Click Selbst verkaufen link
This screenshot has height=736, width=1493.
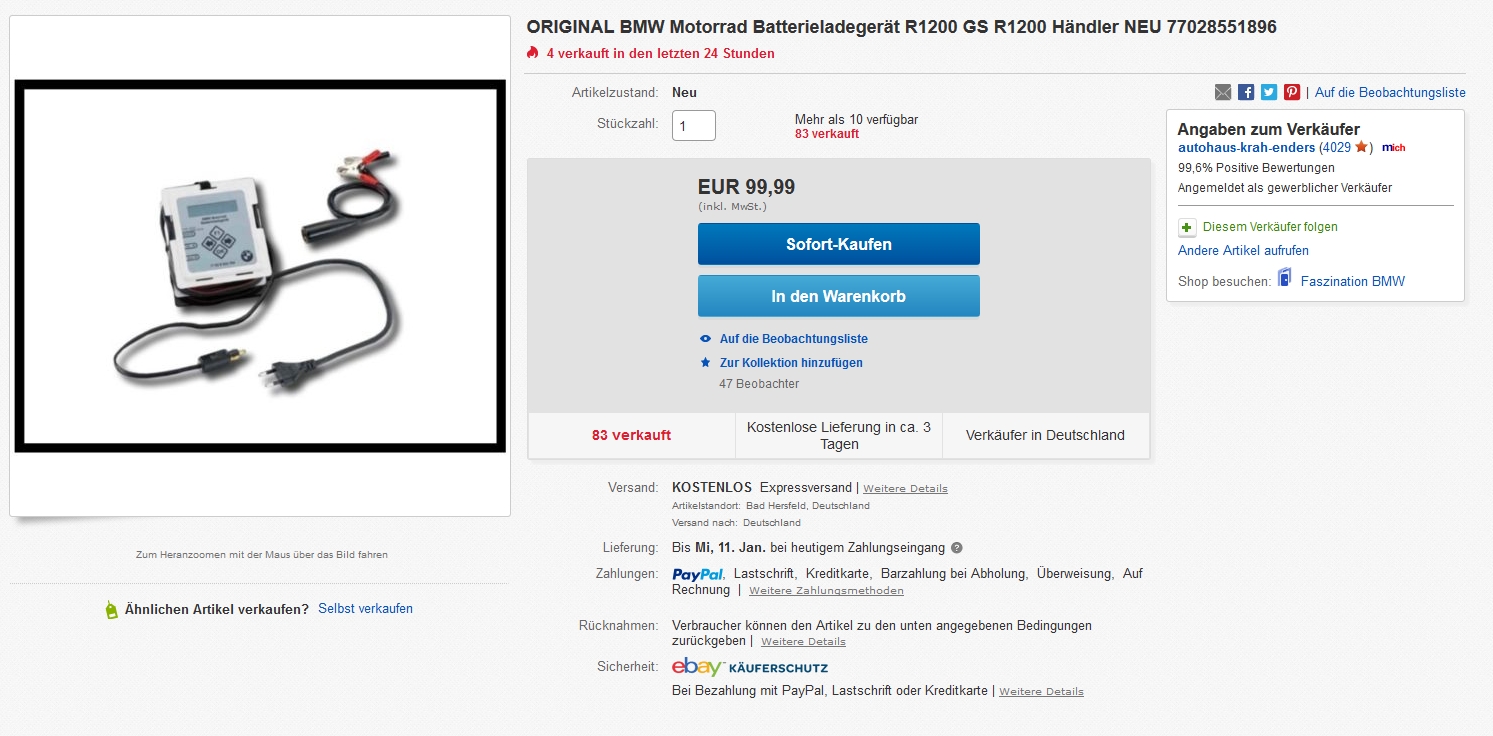pos(365,609)
